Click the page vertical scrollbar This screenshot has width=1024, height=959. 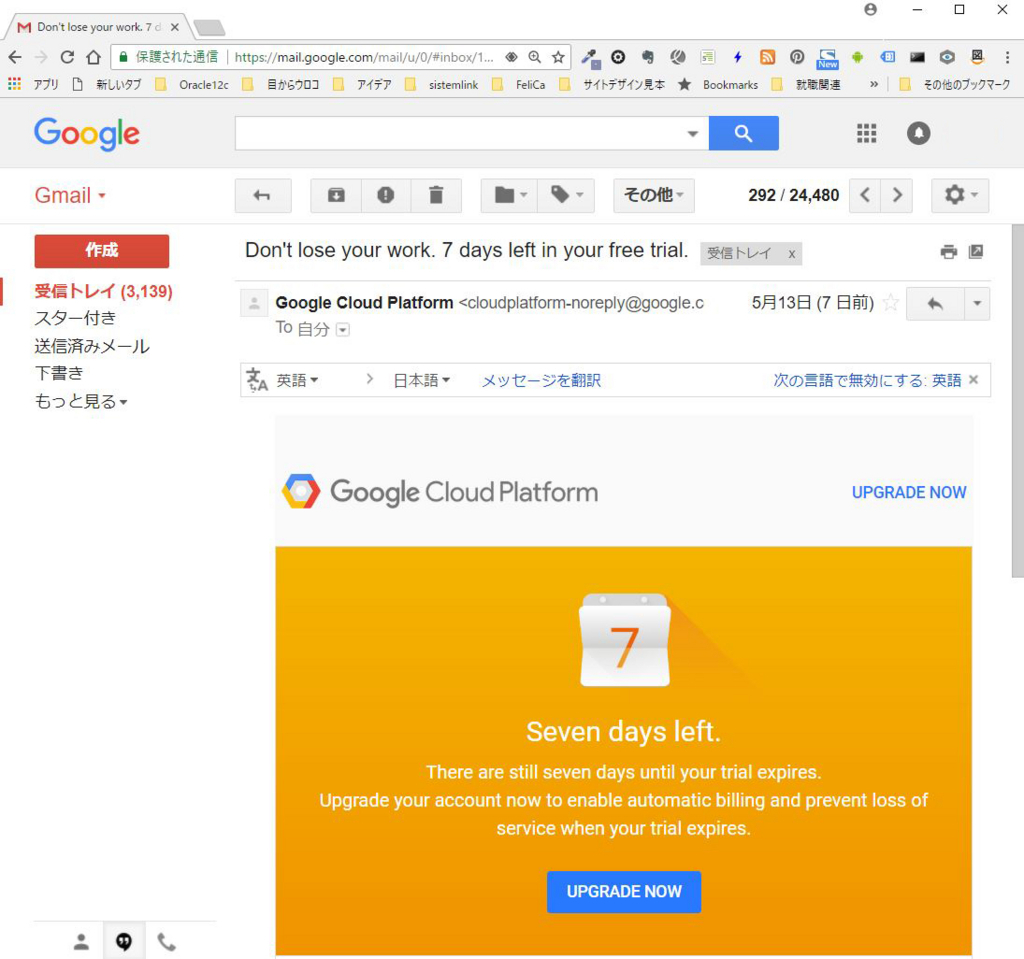point(1017,401)
